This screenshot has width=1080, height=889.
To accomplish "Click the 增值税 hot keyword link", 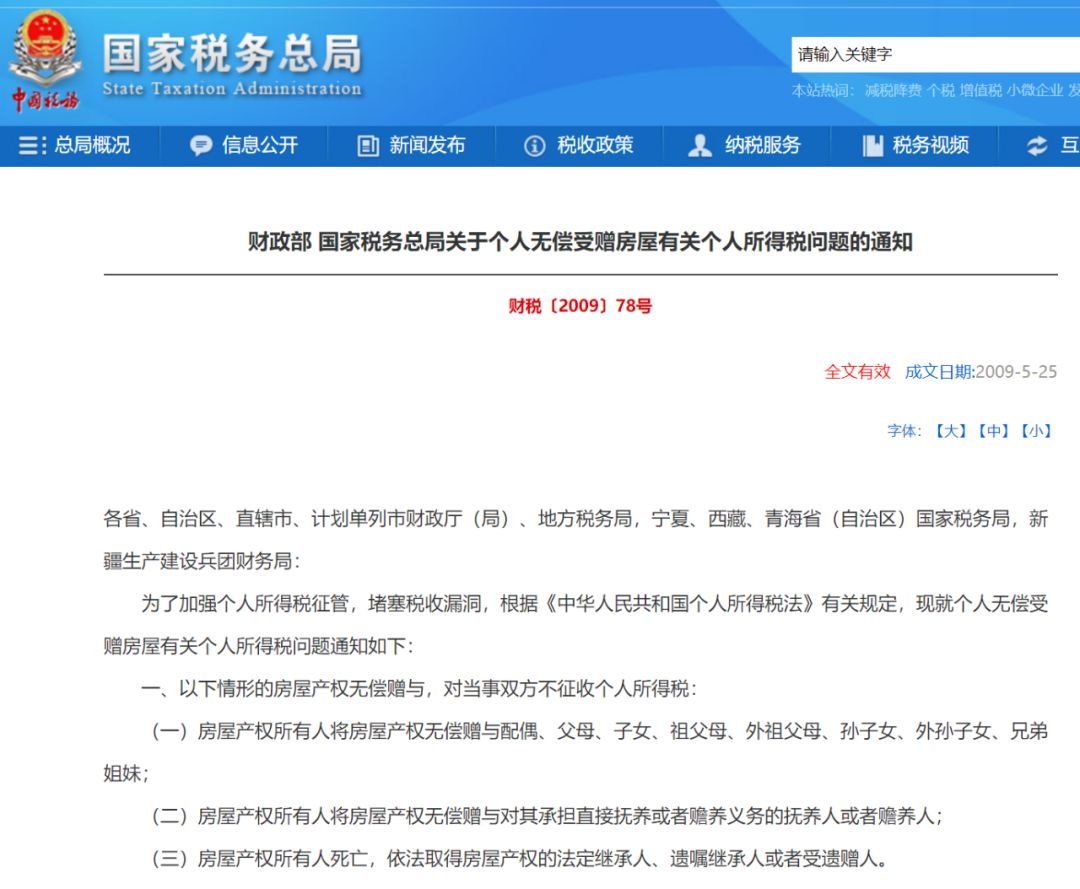I will click(x=981, y=90).
